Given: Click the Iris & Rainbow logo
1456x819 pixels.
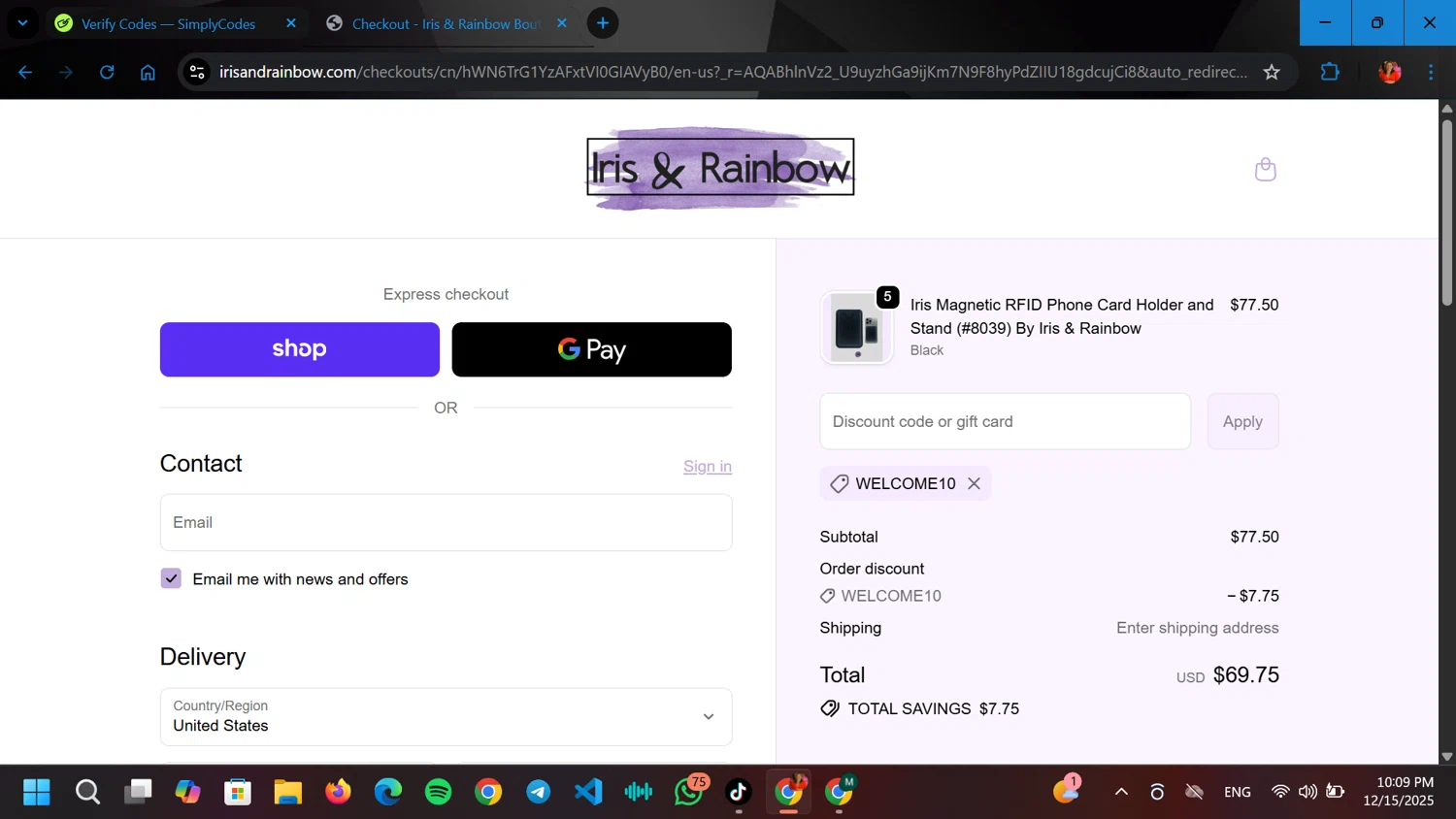Looking at the screenshot, I should [720, 168].
